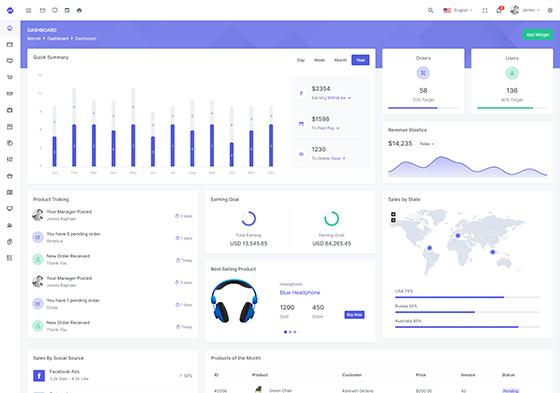The width and height of the screenshot is (560, 393).
Task: Click the sidebar sliders icon
Action: [x=10, y=159]
